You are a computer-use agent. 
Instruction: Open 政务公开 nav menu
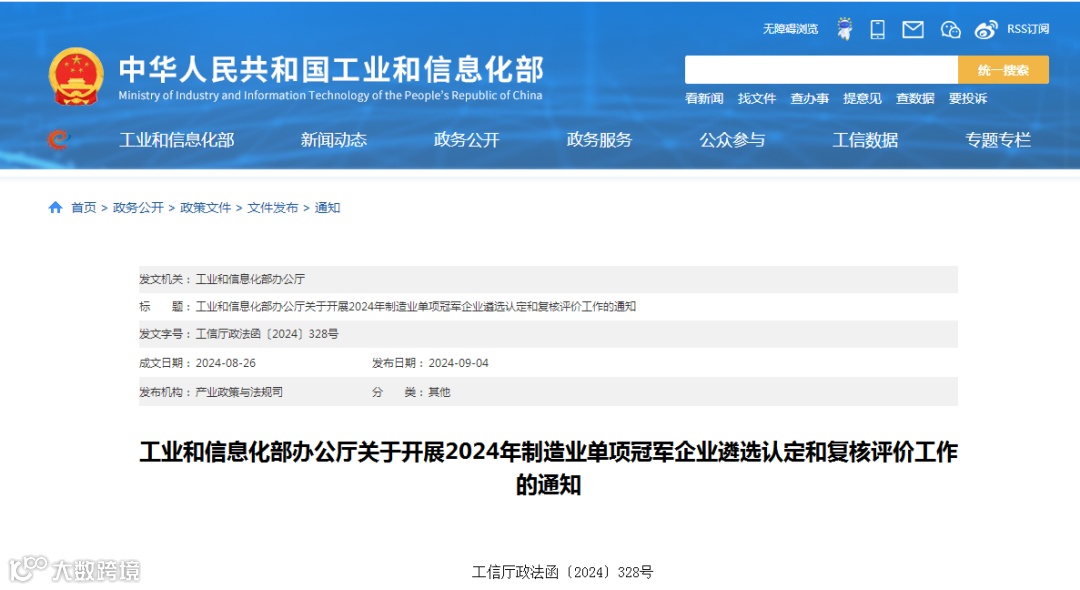(466, 140)
